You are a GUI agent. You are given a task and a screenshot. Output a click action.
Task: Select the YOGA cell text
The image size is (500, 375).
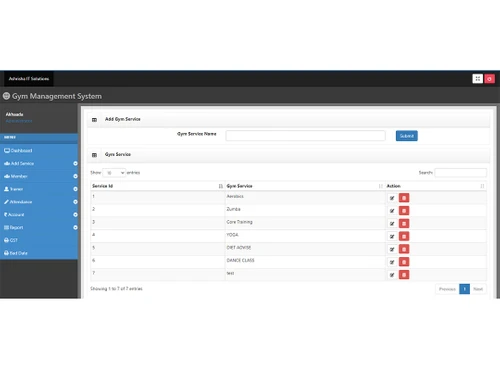pyautogui.click(x=232, y=235)
